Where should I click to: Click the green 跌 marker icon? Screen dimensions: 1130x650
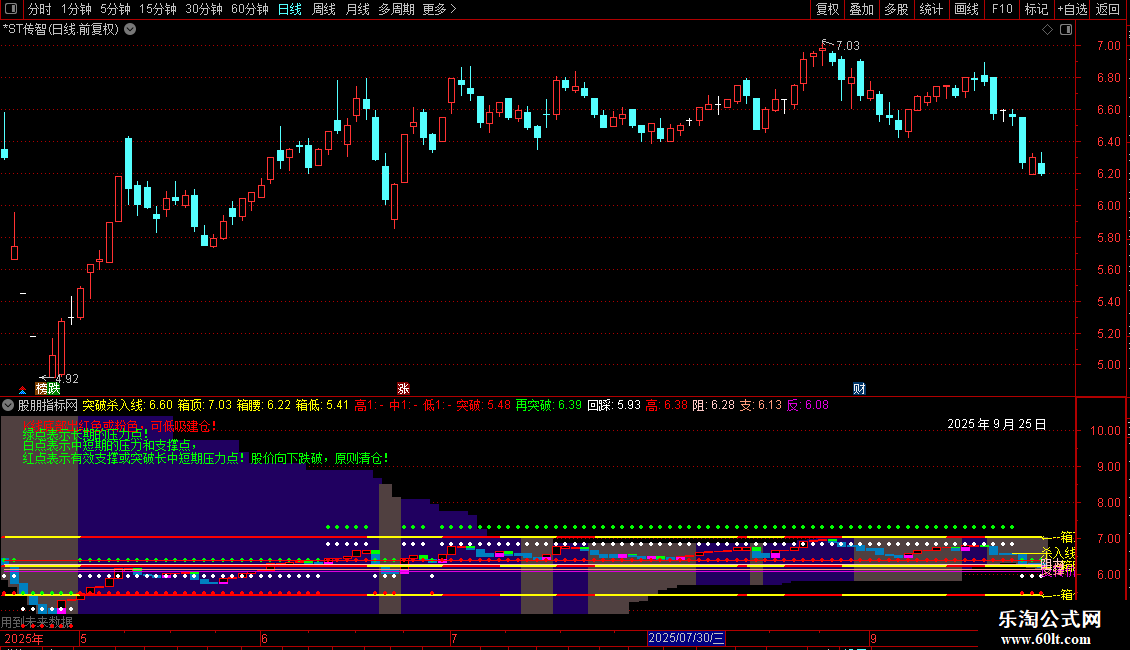click(x=54, y=389)
